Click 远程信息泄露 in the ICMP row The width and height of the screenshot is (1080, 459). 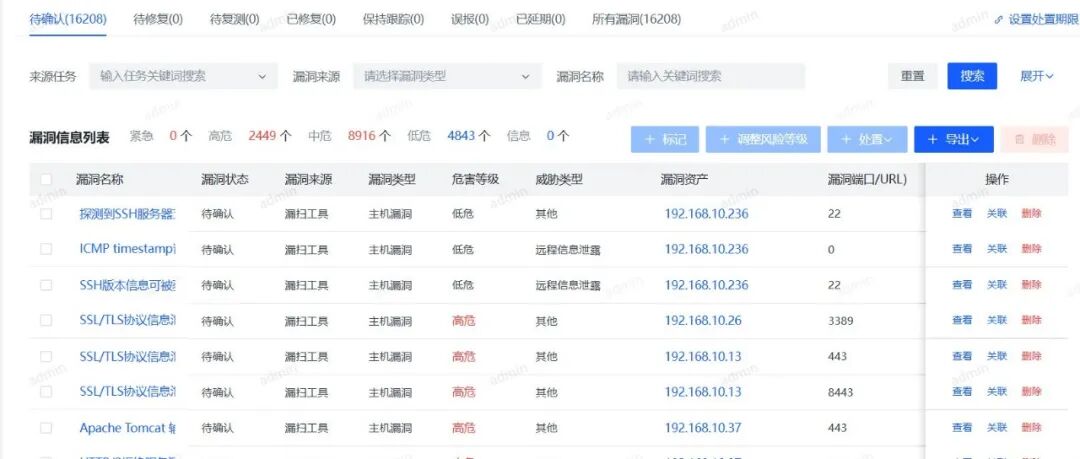pyautogui.click(x=568, y=249)
